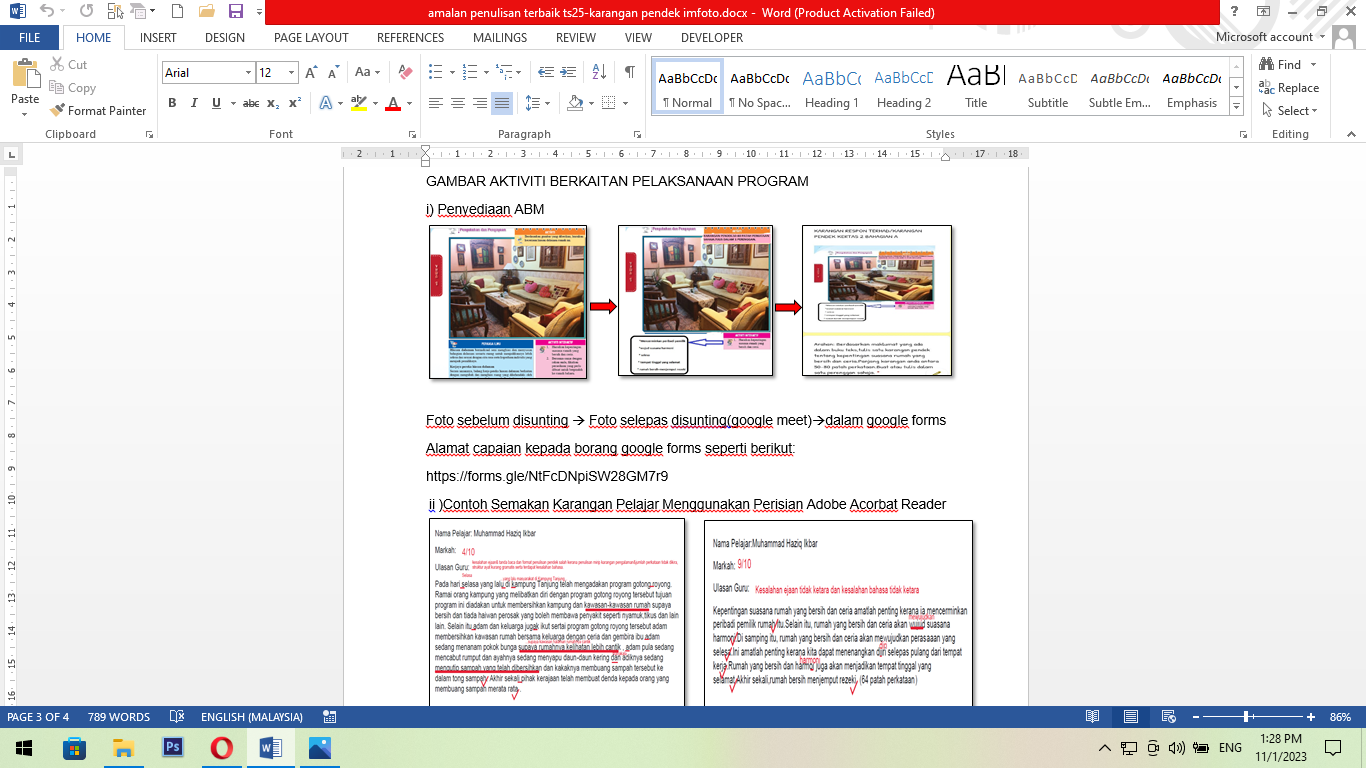The image size is (1366, 768).
Task: Expand the Styles gallery More arrow
Action: [x=1237, y=107]
